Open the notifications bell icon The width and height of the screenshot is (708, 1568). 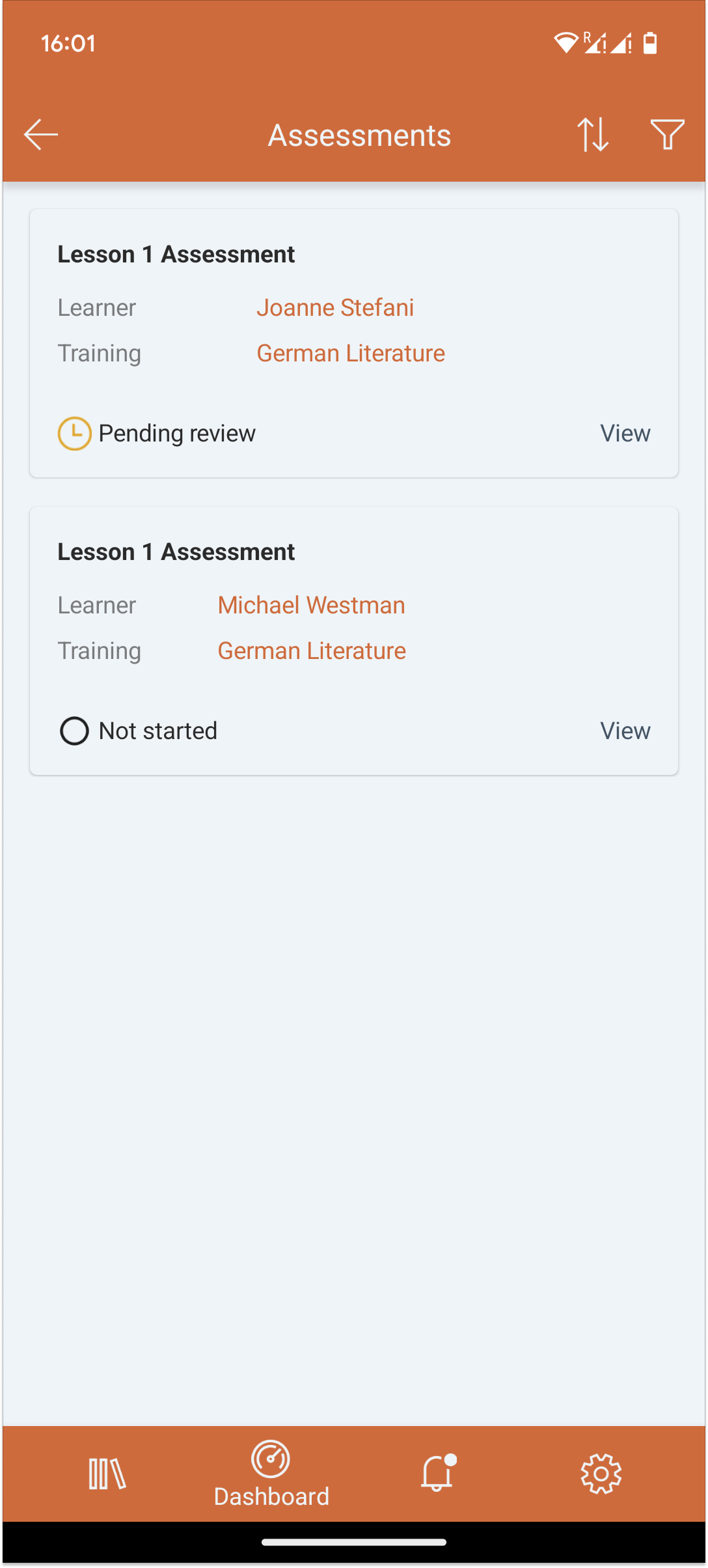pyautogui.click(x=437, y=1474)
